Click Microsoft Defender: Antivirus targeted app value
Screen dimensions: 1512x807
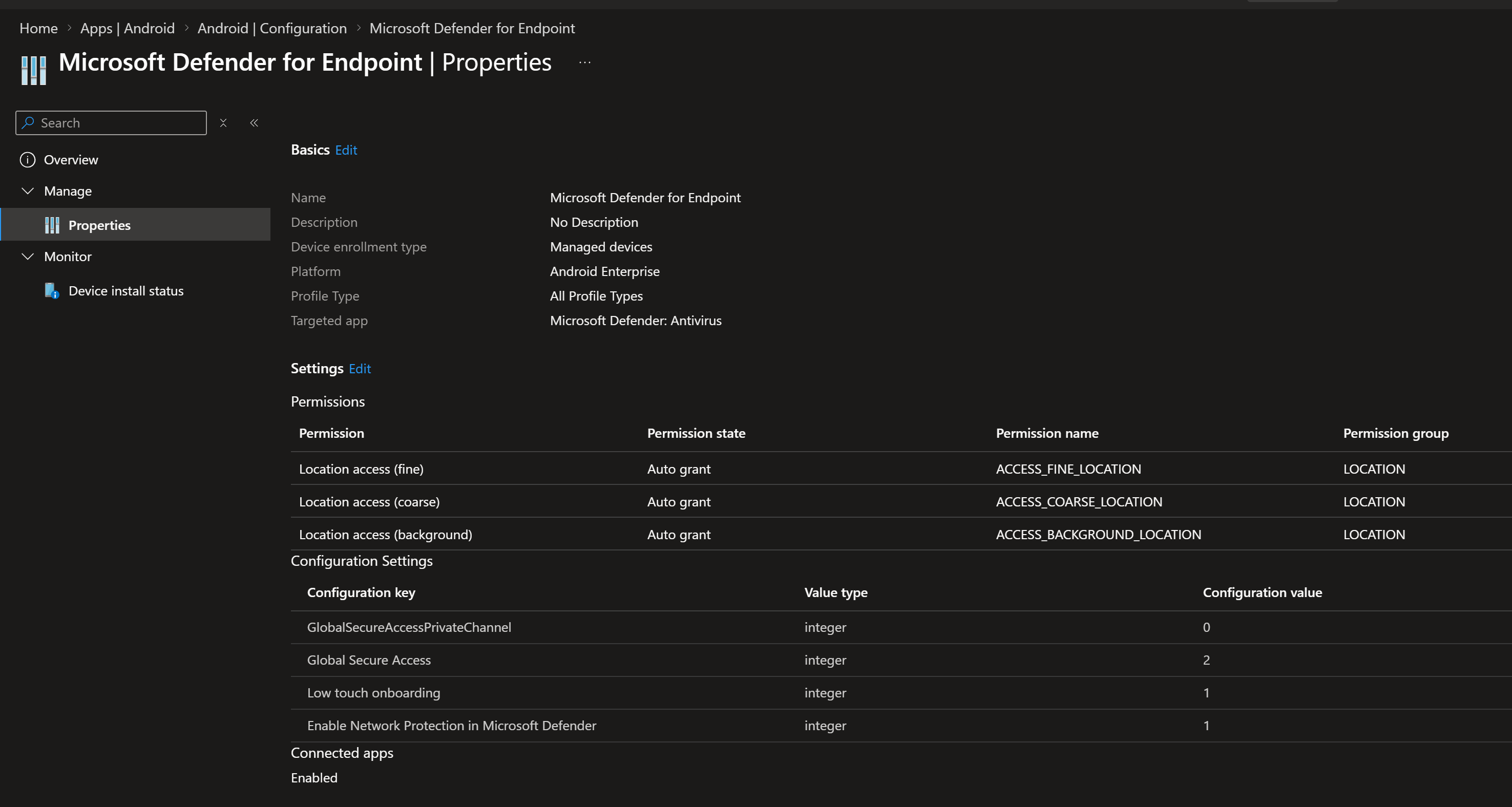[636, 321]
